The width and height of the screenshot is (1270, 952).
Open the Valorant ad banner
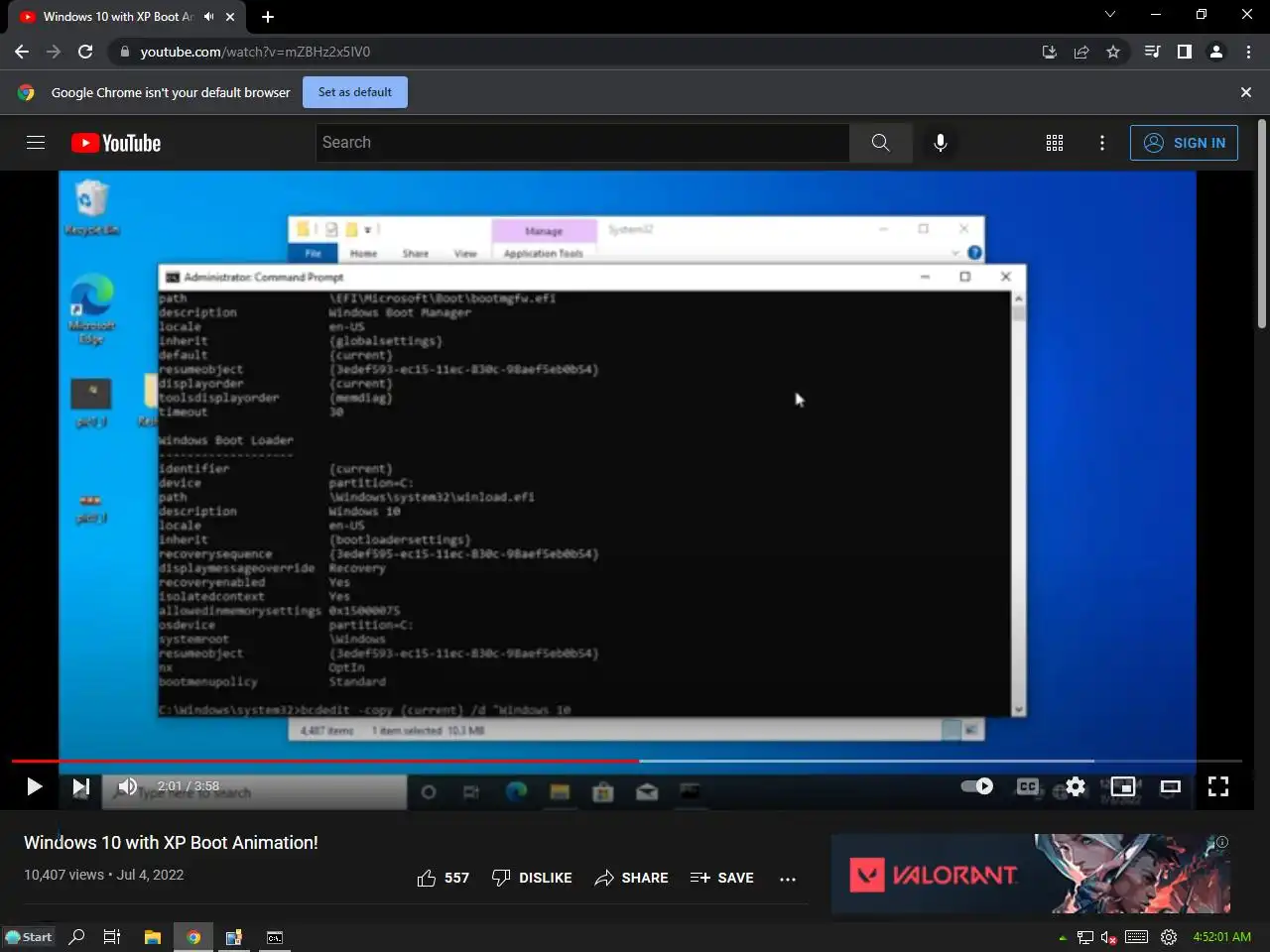coord(1030,874)
